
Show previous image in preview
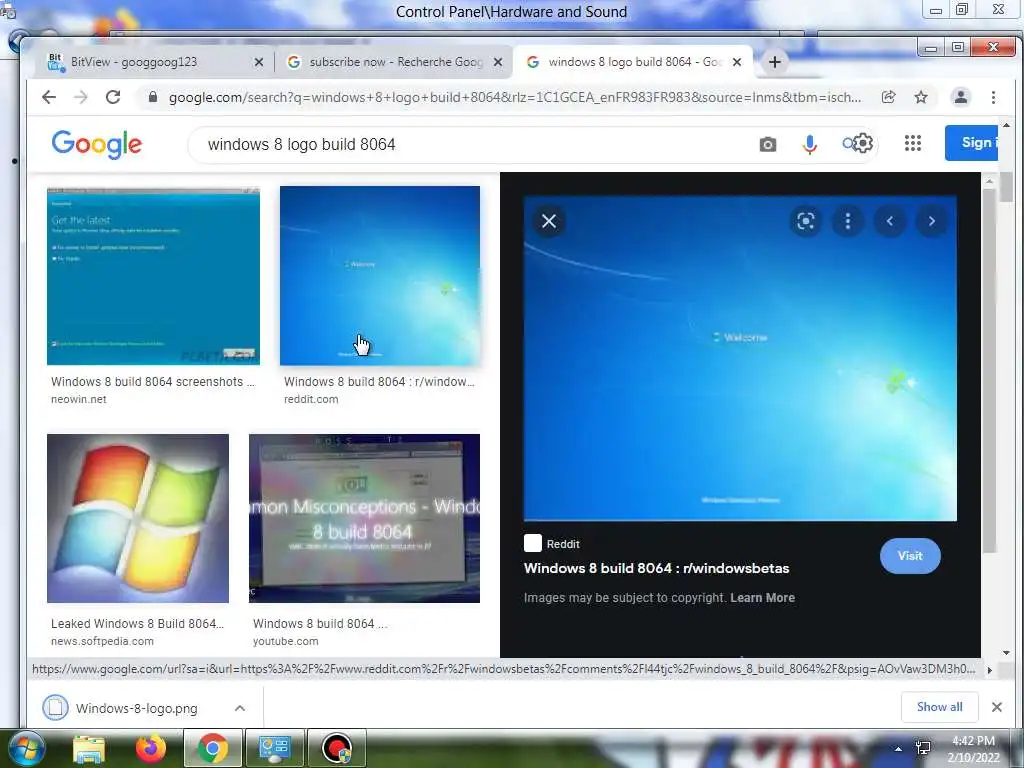pyautogui.click(x=889, y=221)
